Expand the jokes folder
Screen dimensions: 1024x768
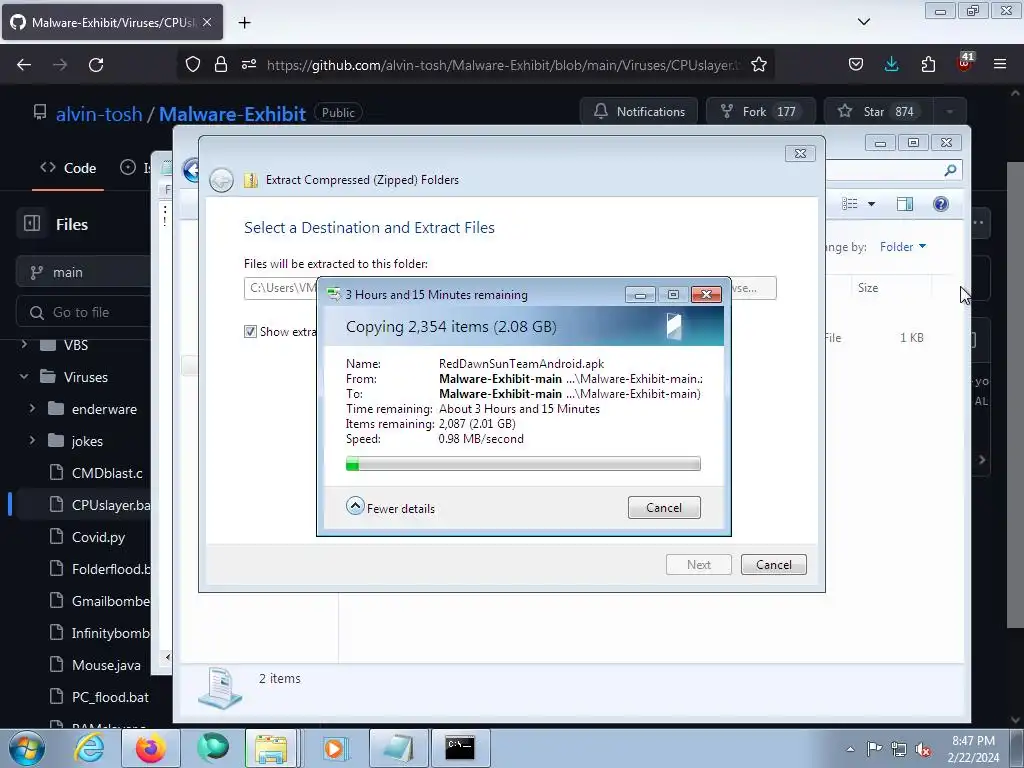(32, 441)
